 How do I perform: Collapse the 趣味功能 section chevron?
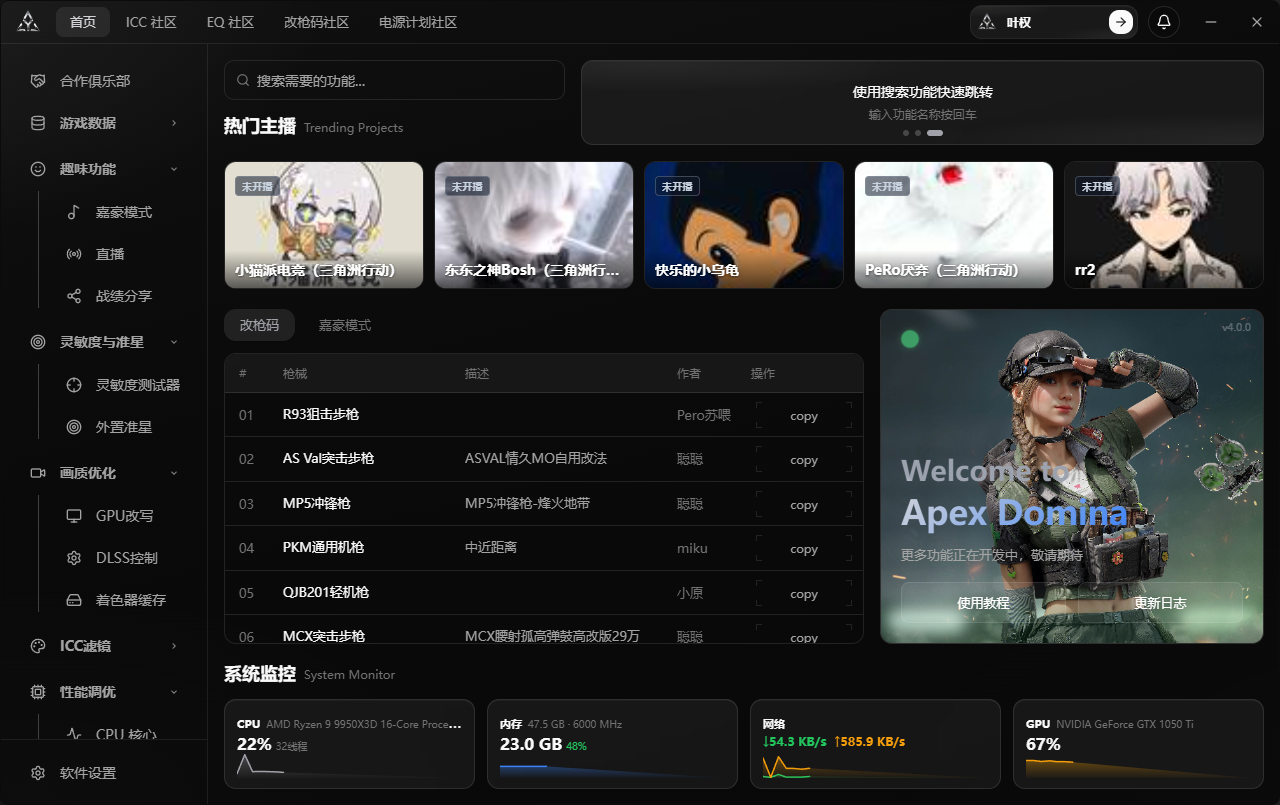pos(174,169)
